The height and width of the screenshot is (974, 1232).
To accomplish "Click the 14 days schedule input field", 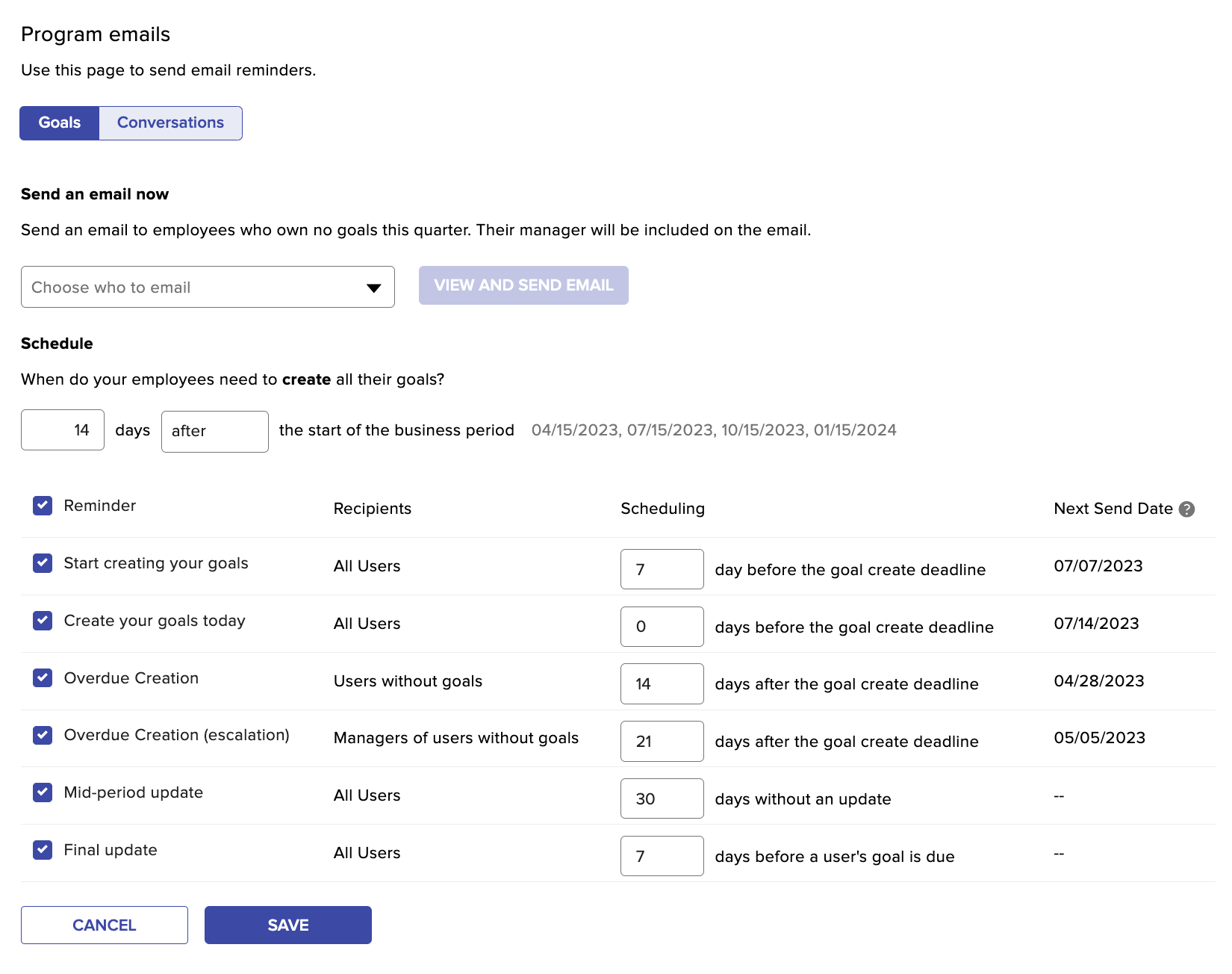I will pos(62,429).
